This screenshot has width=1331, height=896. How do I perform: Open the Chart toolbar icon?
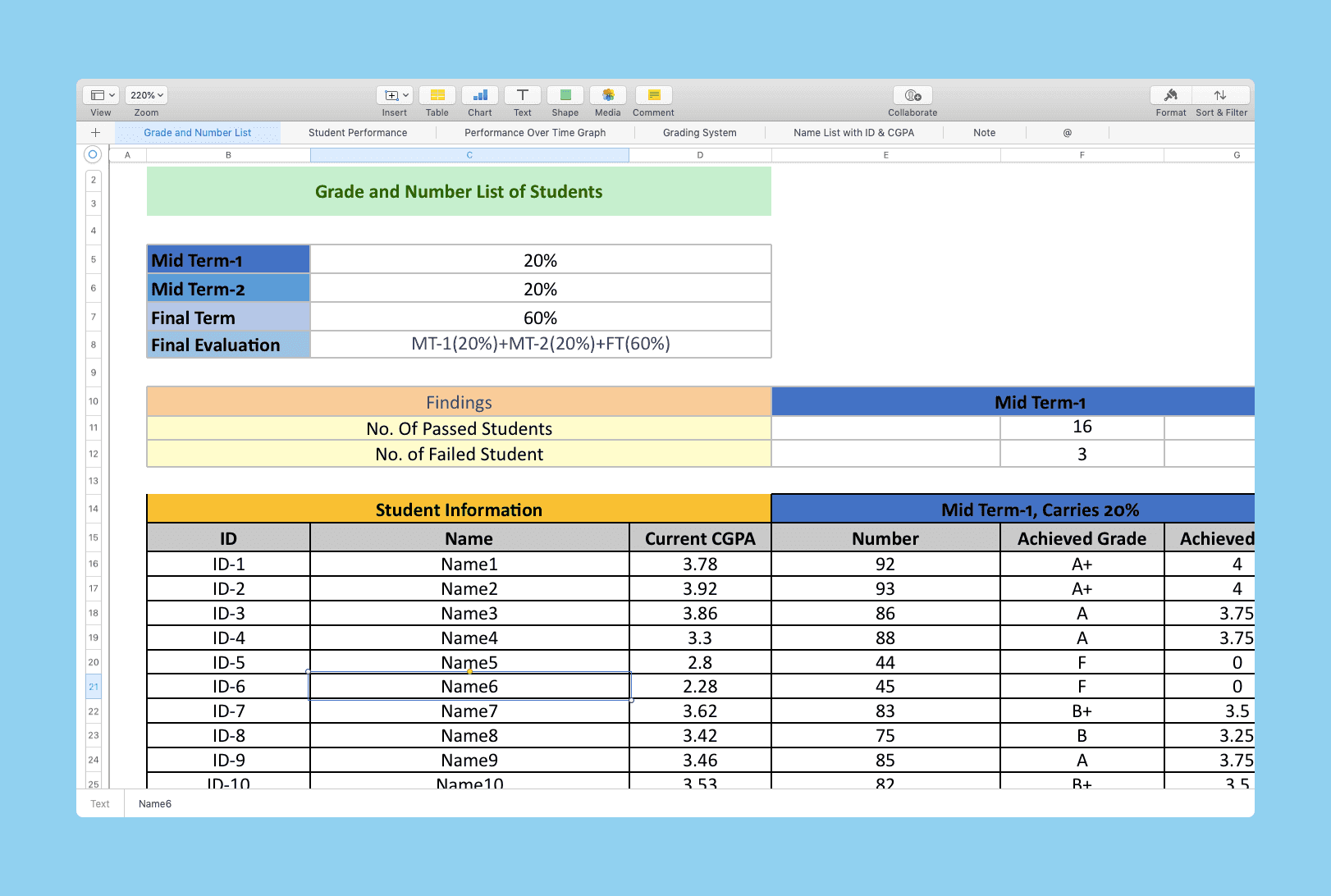[x=480, y=96]
